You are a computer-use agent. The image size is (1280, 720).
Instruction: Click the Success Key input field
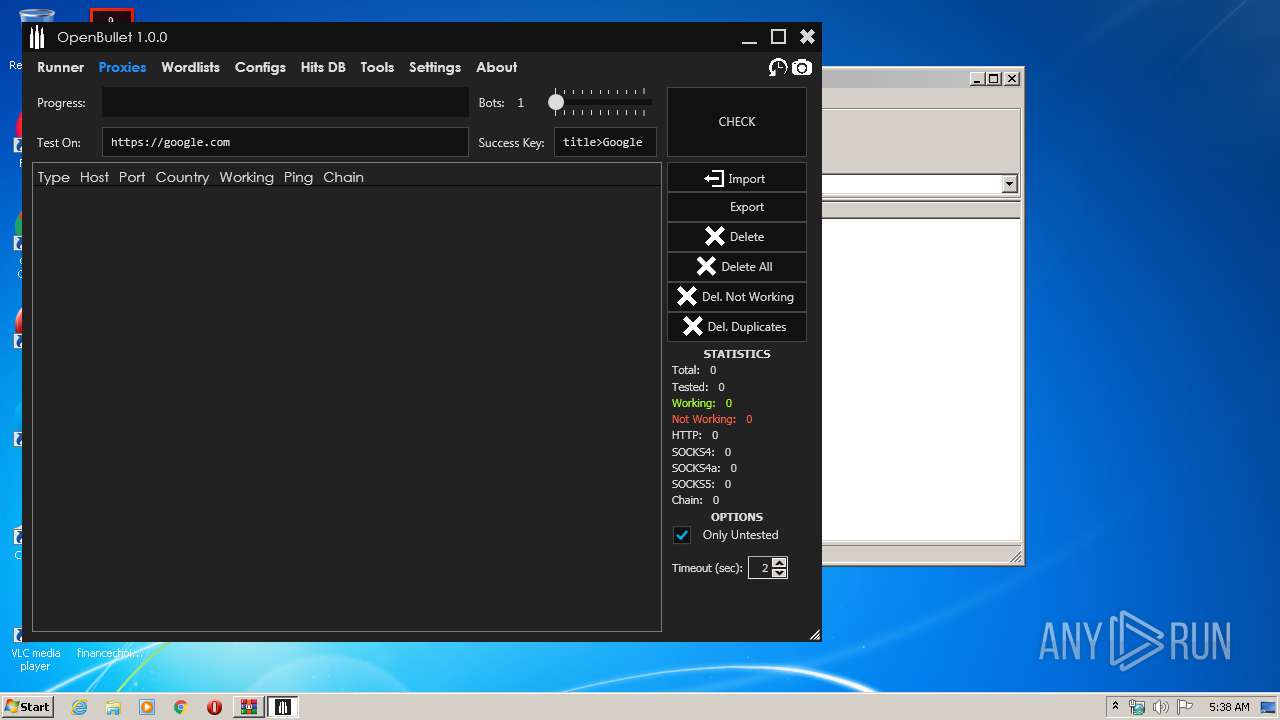[605, 142]
